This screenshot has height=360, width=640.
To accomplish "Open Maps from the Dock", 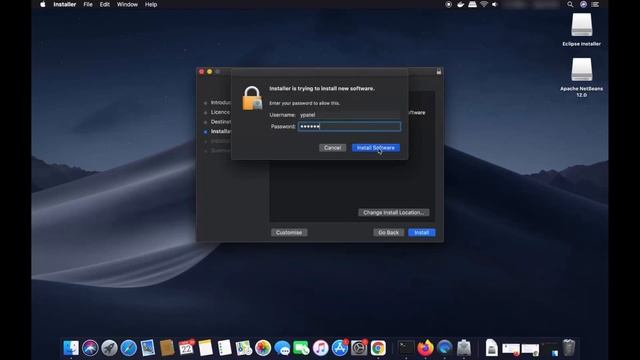I will click(244, 348).
